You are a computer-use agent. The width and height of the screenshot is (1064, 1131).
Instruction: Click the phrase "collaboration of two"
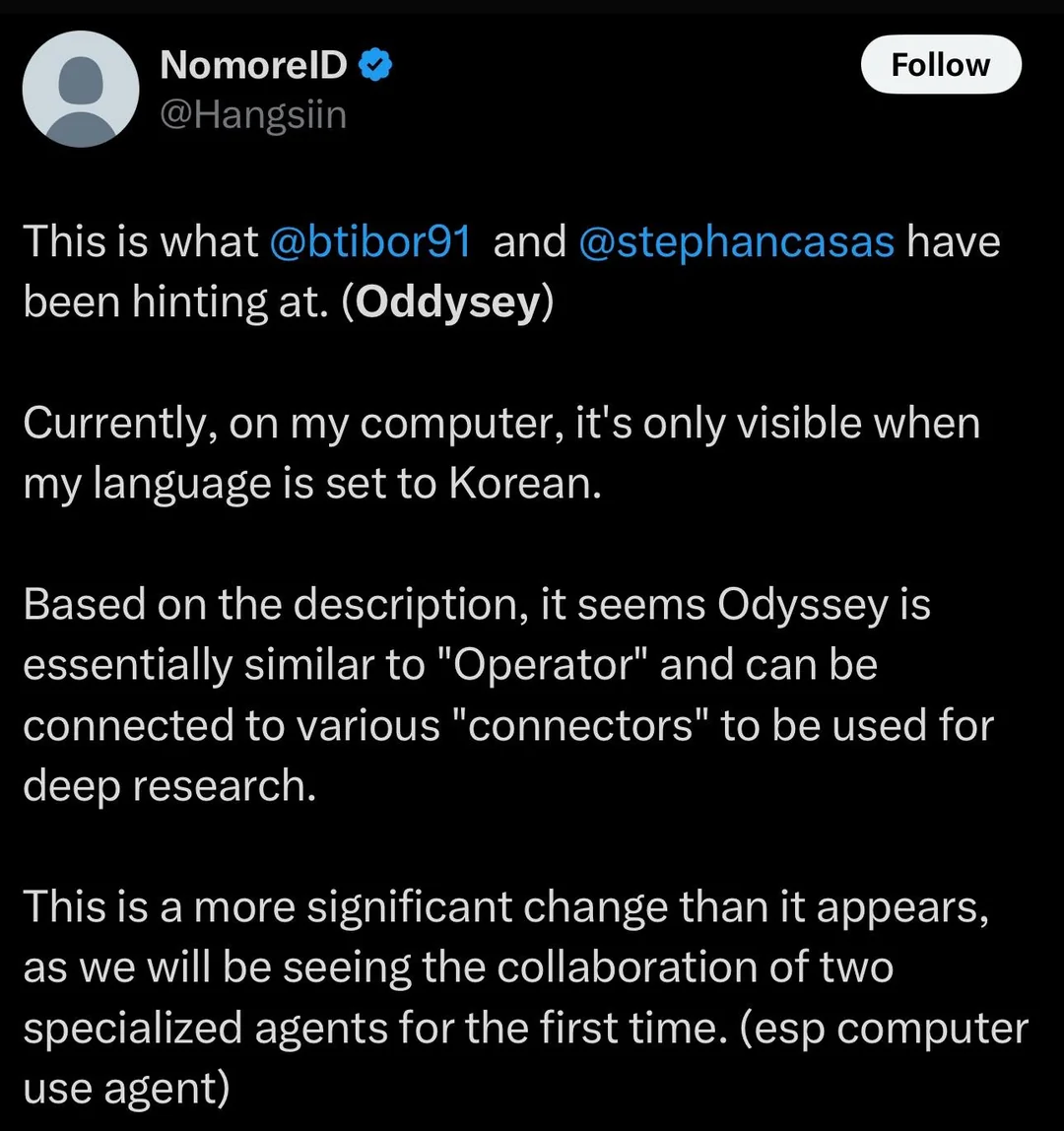(695, 966)
